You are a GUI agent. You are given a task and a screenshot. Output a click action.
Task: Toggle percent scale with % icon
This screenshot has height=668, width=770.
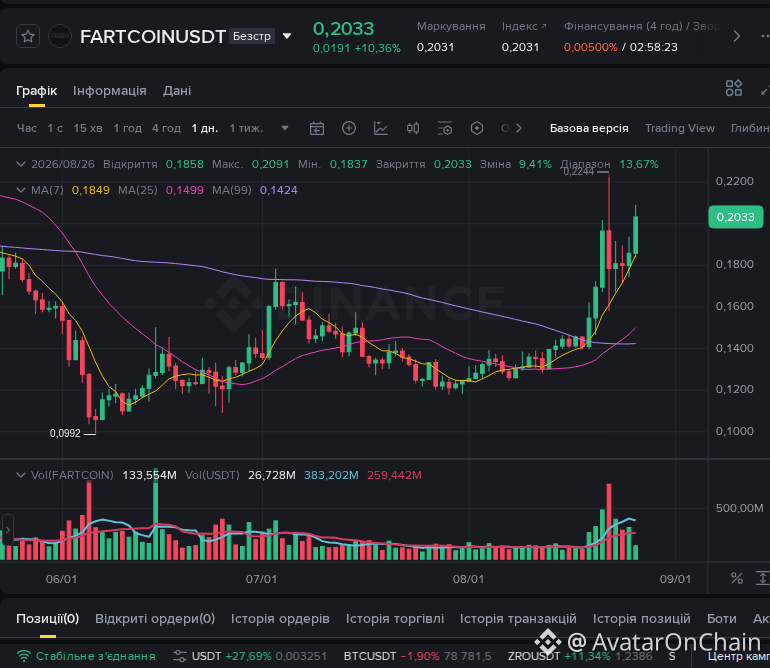pyautogui.click(x=737, y=579)
